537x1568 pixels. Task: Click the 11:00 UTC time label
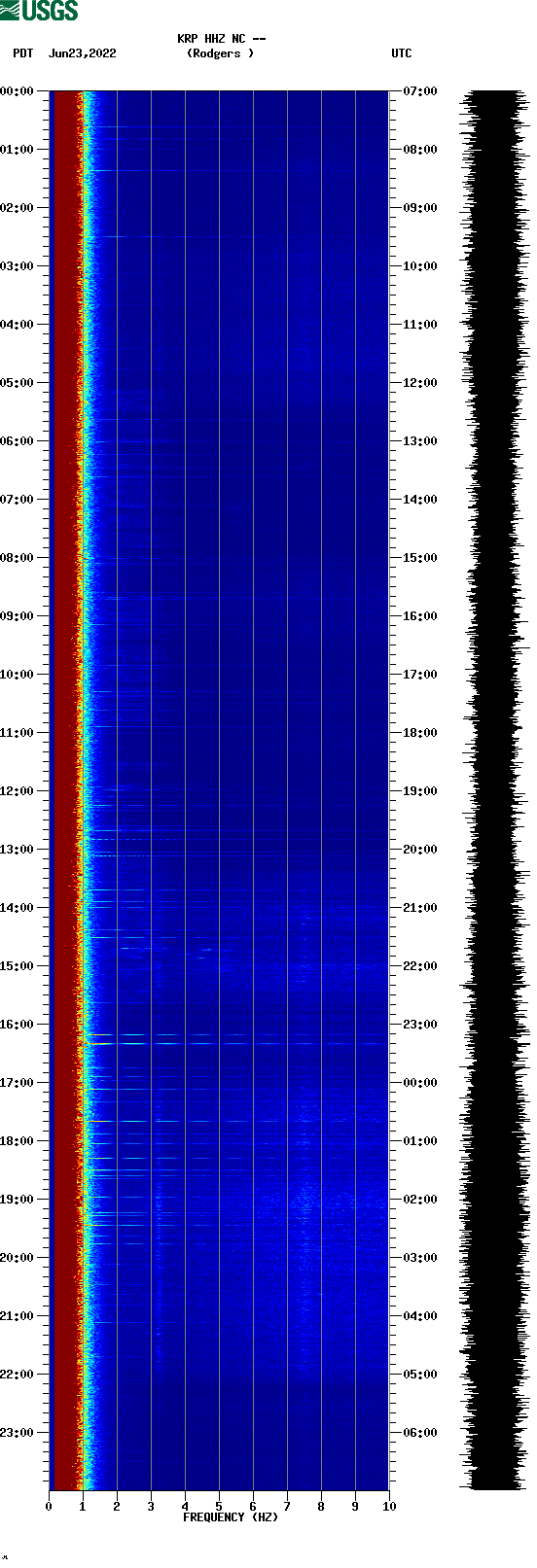420,325
